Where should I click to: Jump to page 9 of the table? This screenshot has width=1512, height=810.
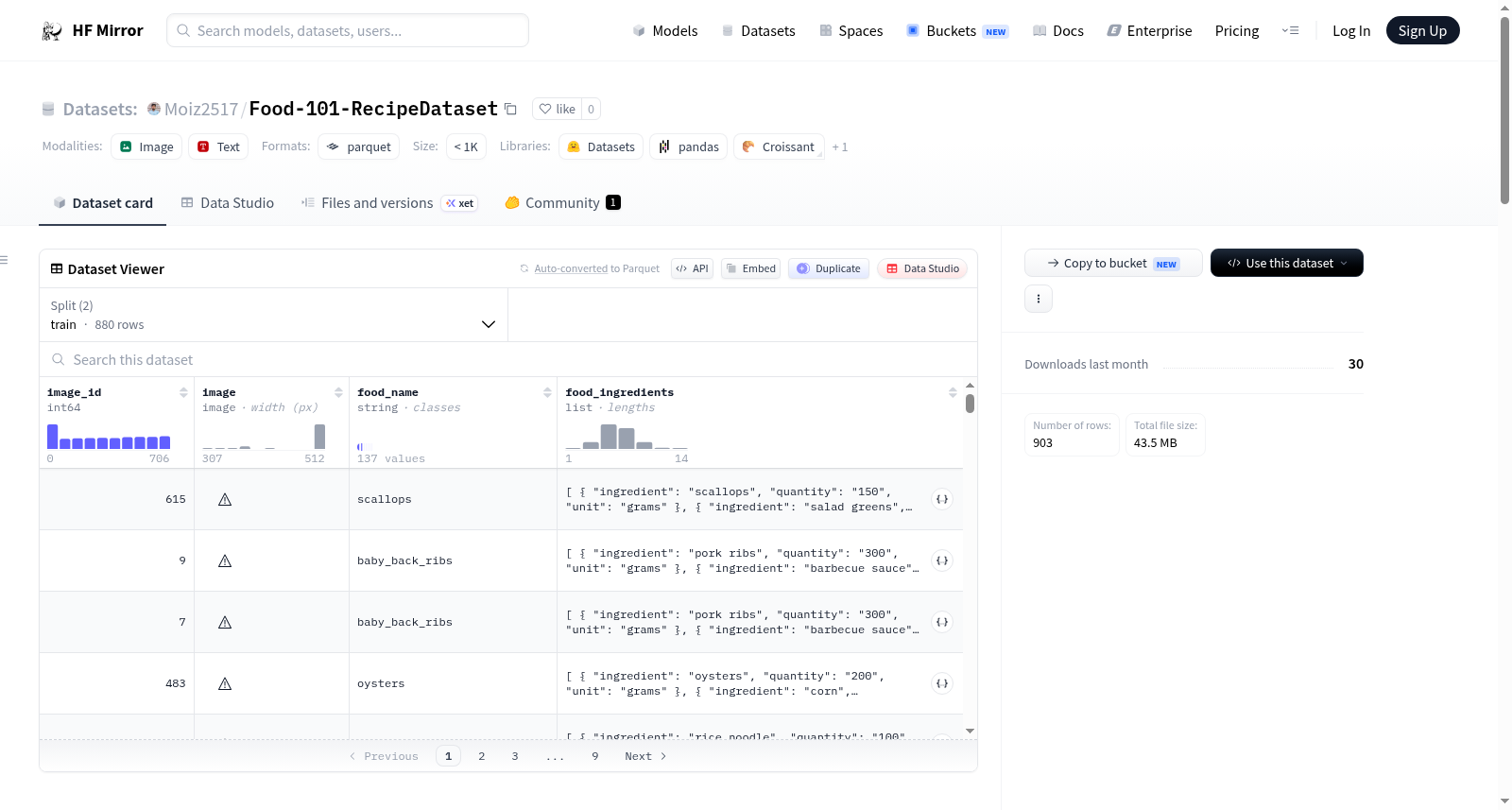(595, 756)
